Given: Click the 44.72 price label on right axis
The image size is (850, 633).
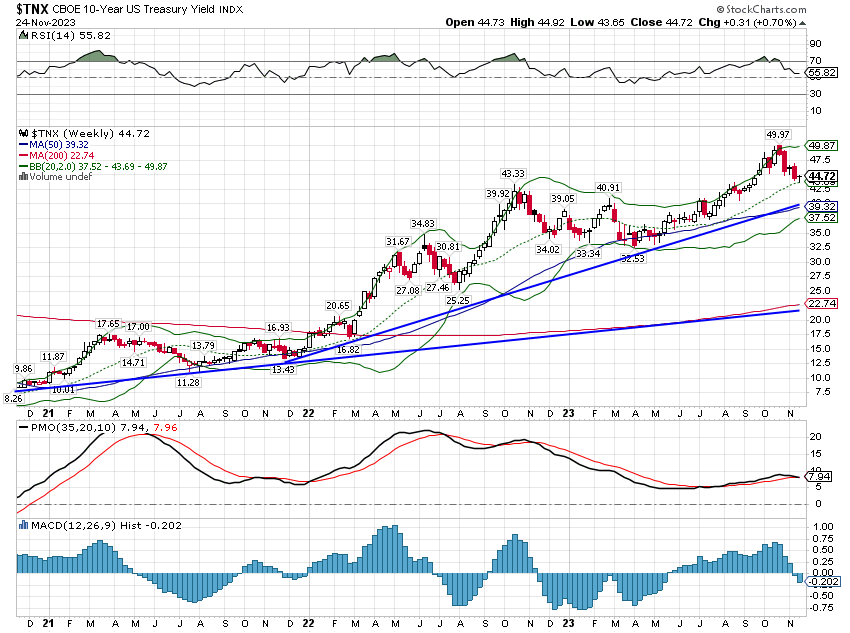Looking at the screenshot, I should (824, 175).
